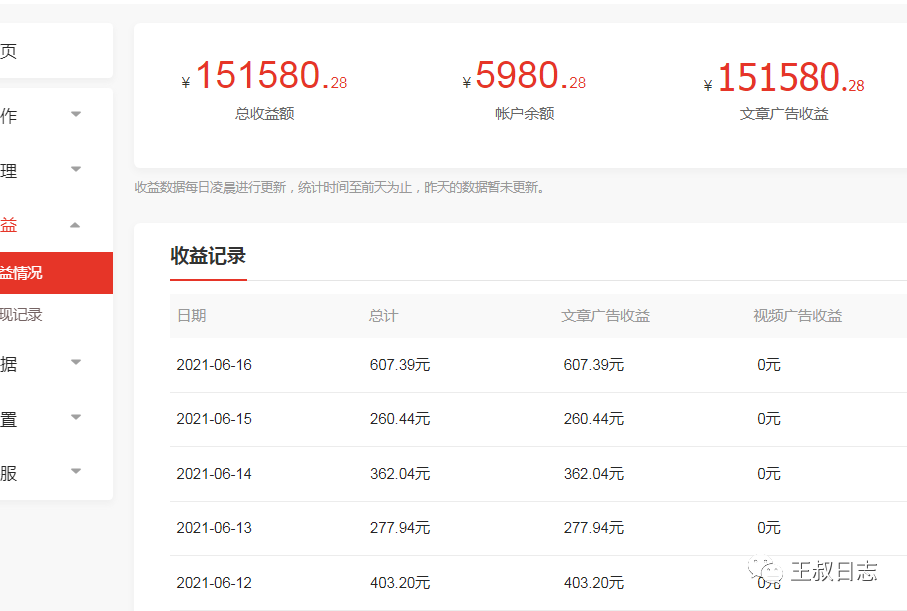Click the 帐户余额 amount 5980.28

524,76
